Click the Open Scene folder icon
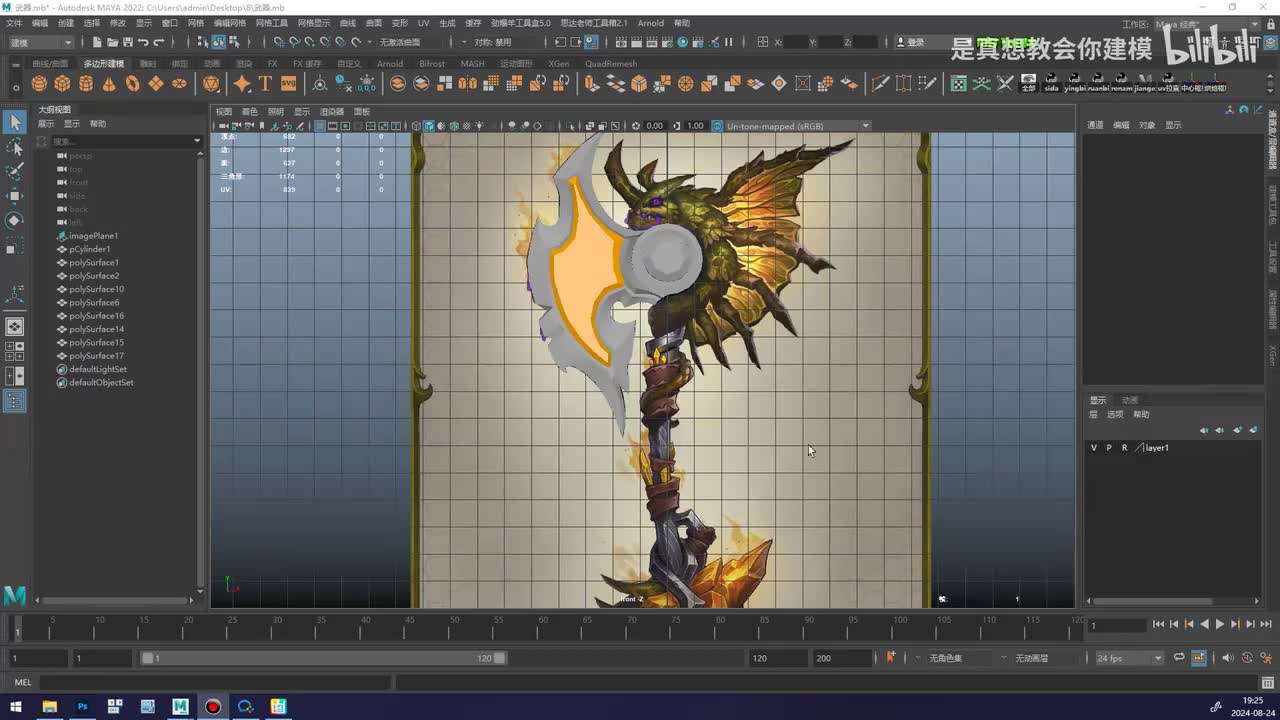The height and width of the screenshot is (720, 1280). (x=112, y=42)
